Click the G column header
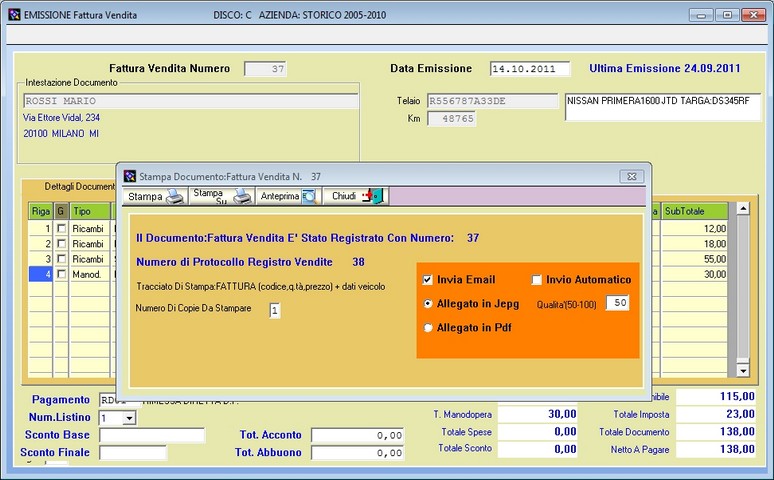This screenshot has height=480, width=774. (x=61, y=211)
